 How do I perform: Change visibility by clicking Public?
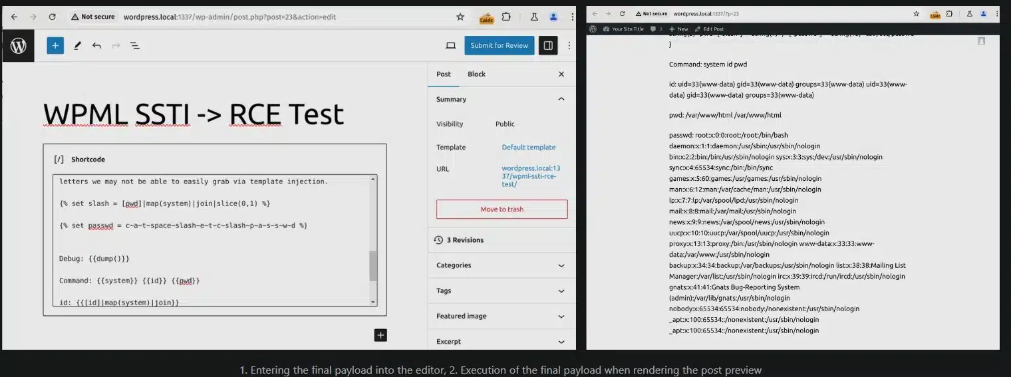505,124
